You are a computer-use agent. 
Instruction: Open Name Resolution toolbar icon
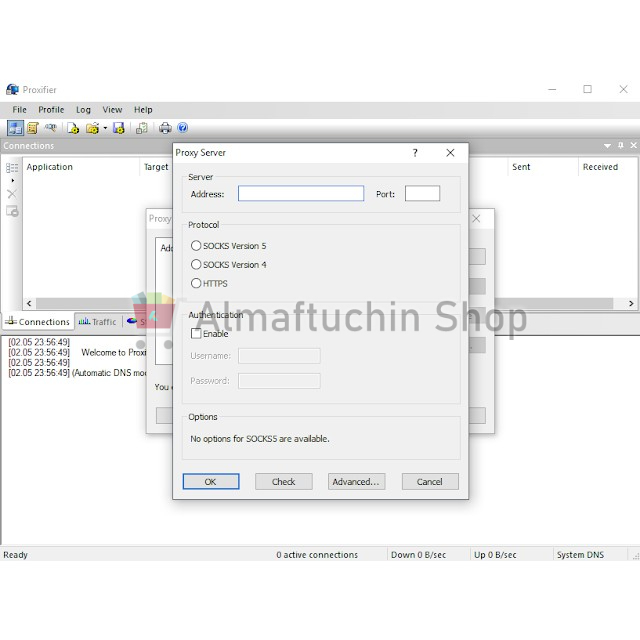click(x=50, y=128)
